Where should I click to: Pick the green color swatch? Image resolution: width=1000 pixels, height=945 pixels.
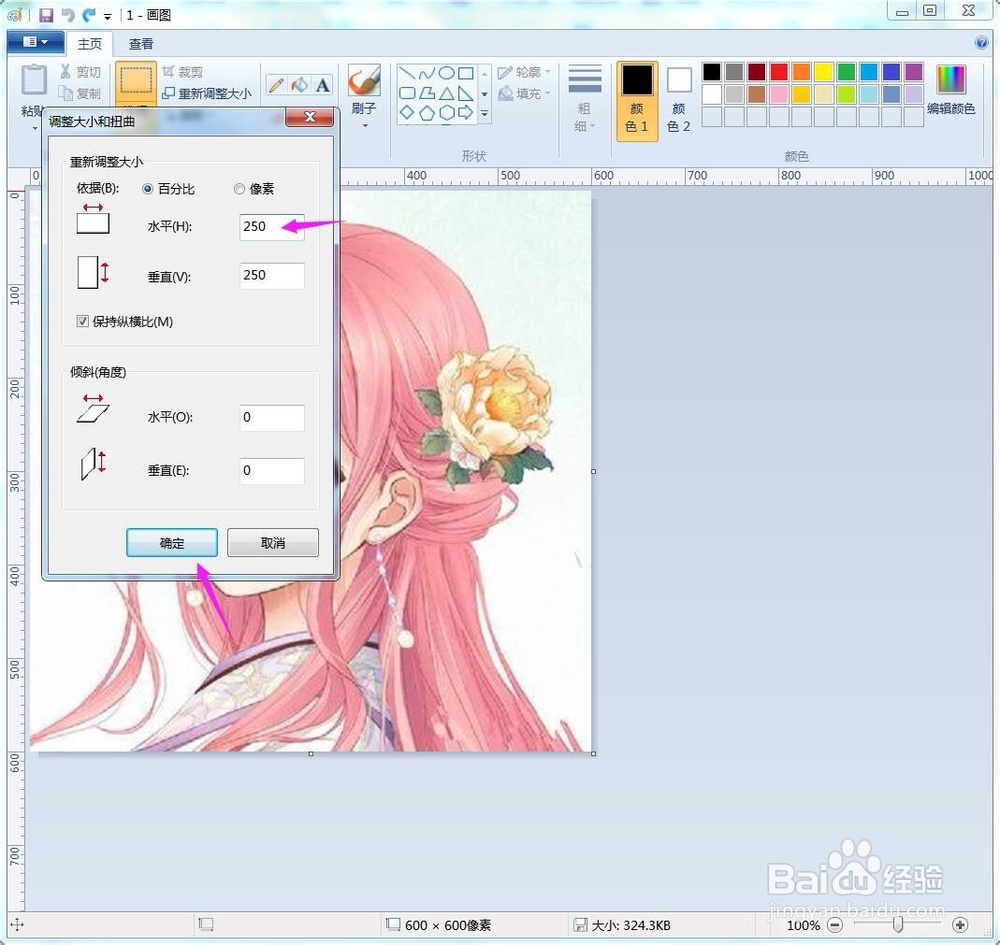846,71
